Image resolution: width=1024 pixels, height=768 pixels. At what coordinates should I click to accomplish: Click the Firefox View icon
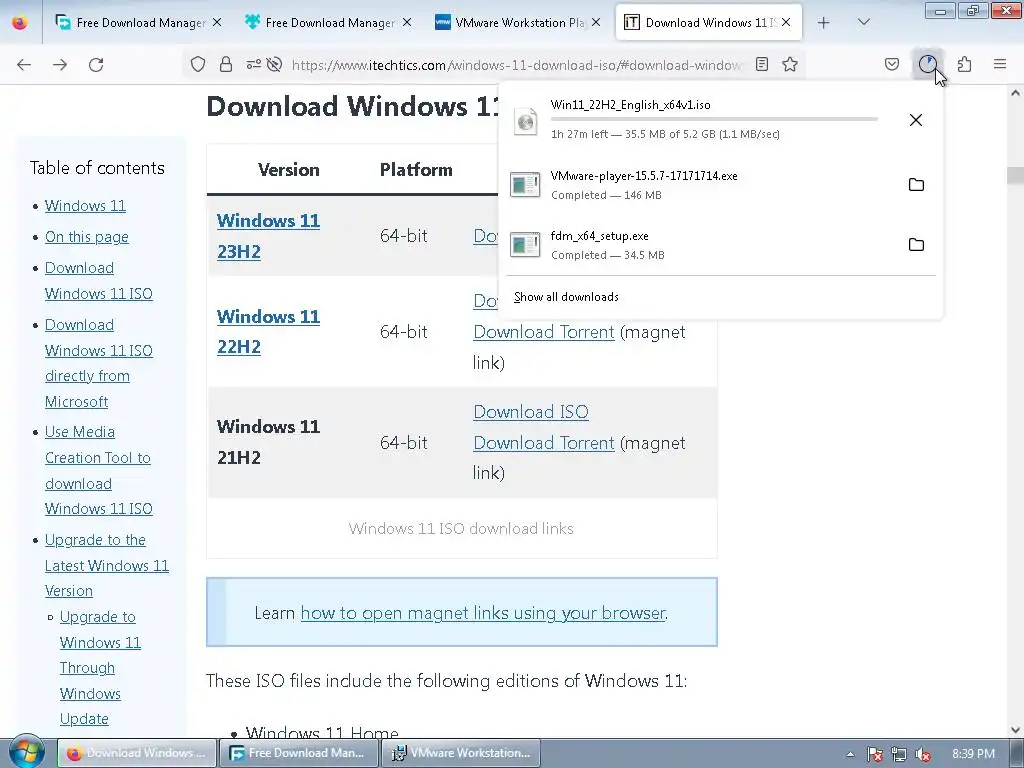click(x=20, y=22)
